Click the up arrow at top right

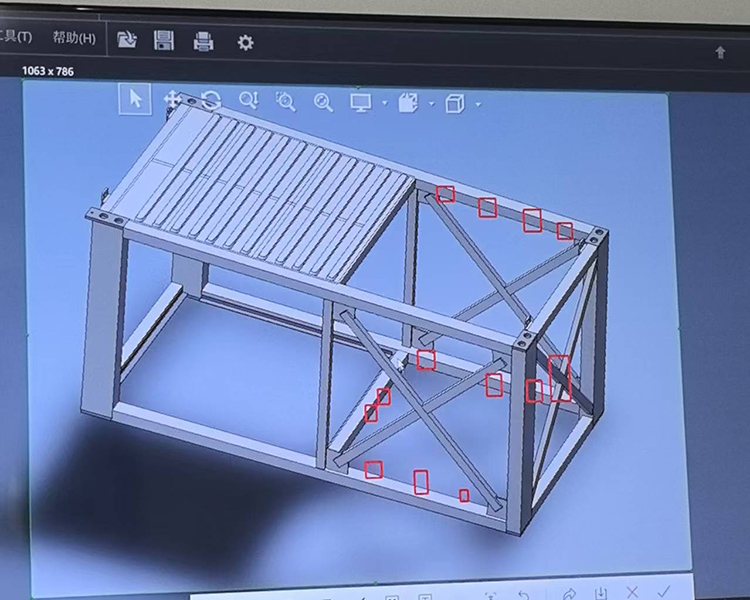click(x=720, y=53)
